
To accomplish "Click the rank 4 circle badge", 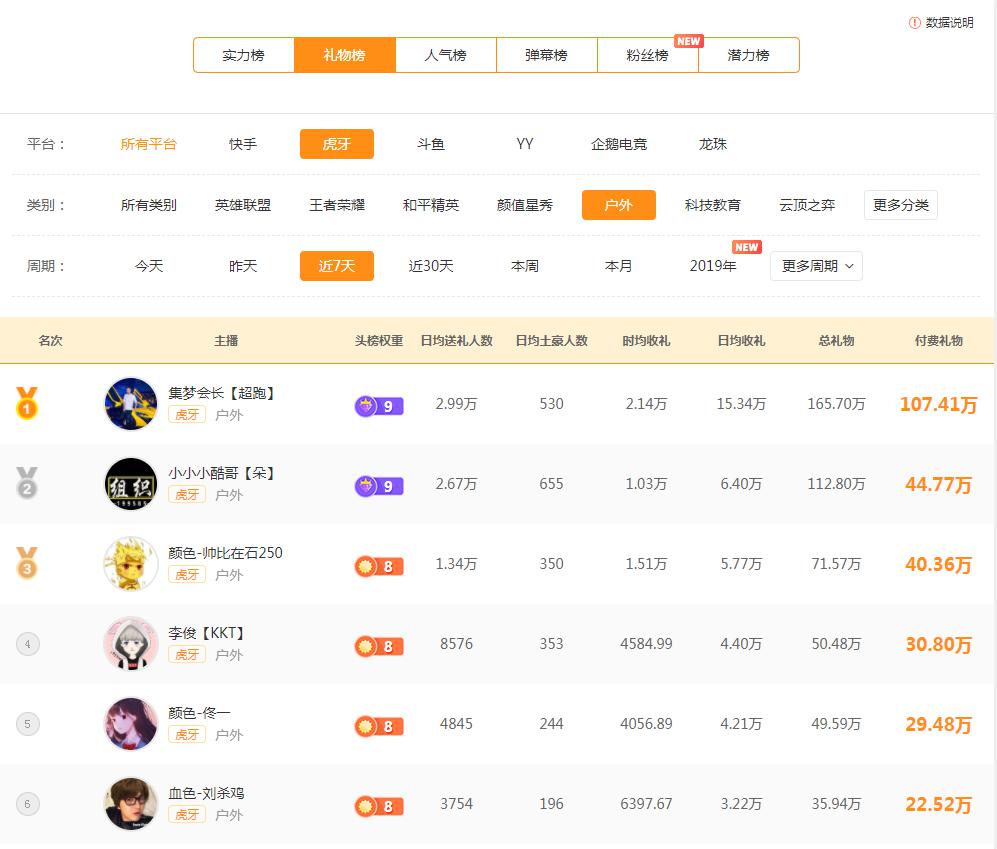I will (27, 644).
